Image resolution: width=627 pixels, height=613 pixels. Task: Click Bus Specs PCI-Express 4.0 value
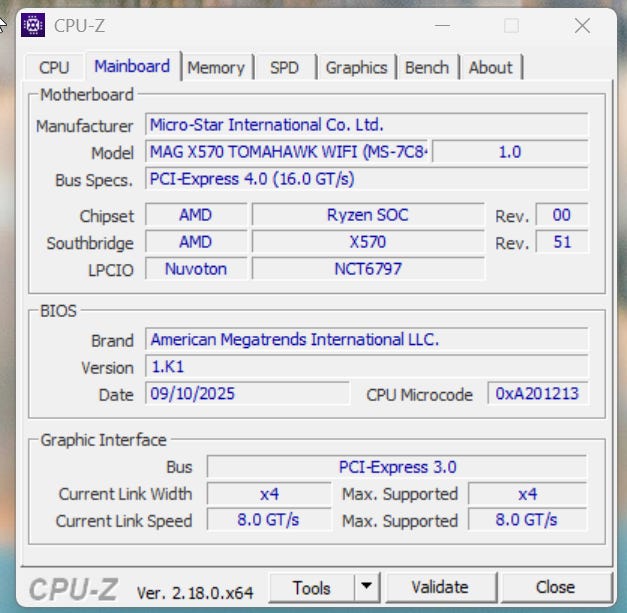point(367,179)
